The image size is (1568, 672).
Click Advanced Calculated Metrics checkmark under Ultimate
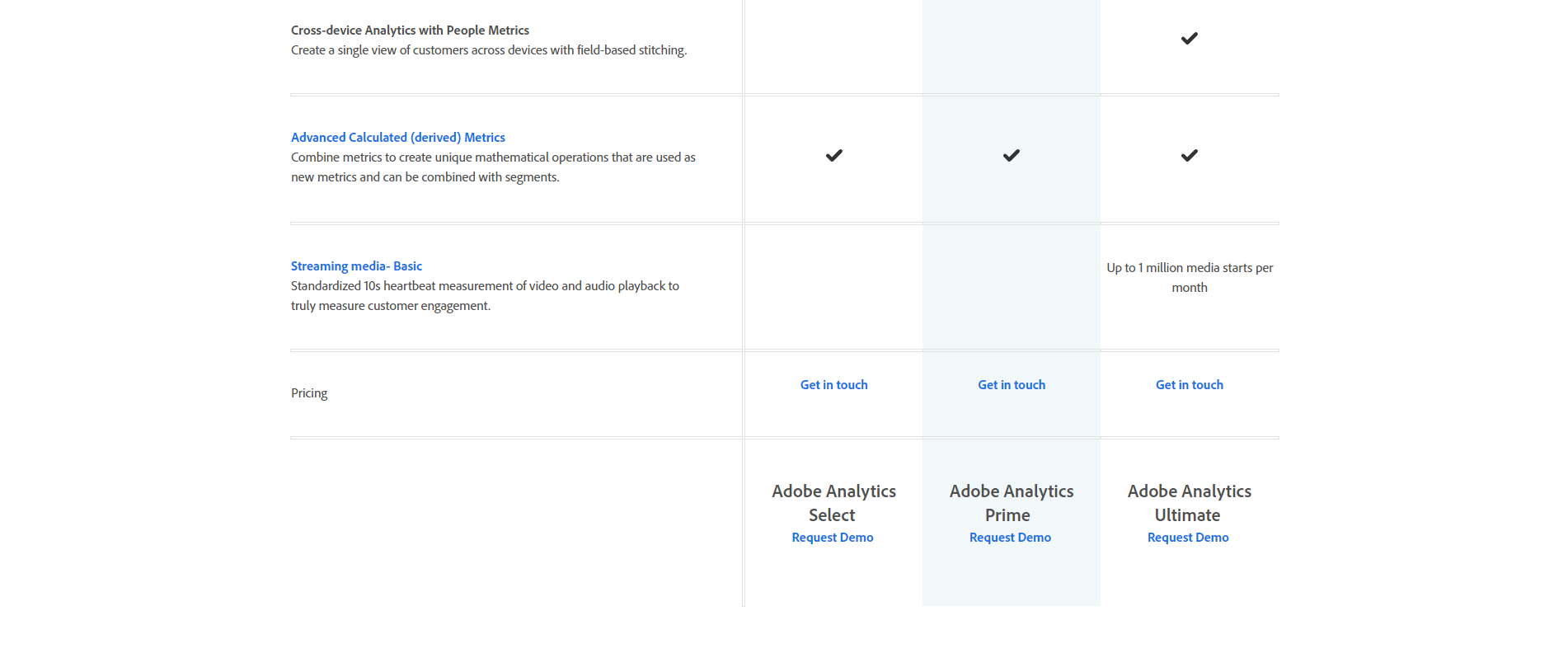pyautogui.click(x=1189, y=156)
